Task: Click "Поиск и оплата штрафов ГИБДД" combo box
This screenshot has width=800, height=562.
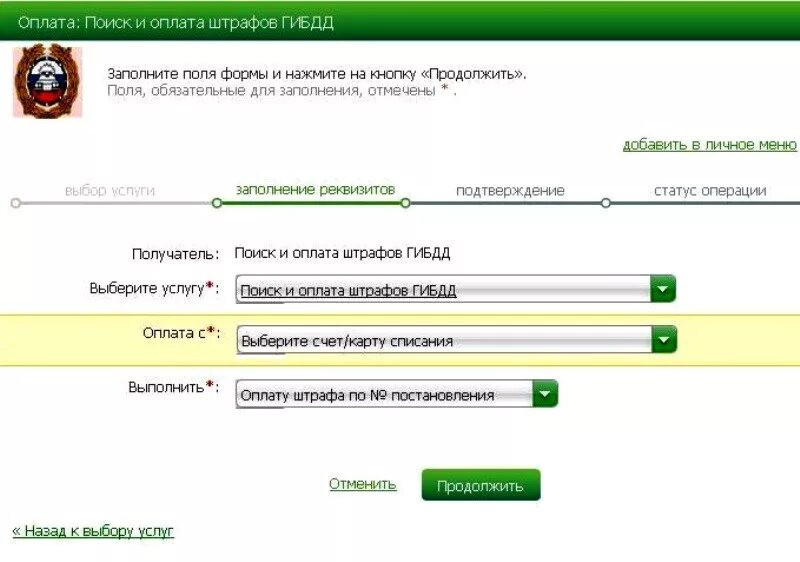Action: (456, 289)
